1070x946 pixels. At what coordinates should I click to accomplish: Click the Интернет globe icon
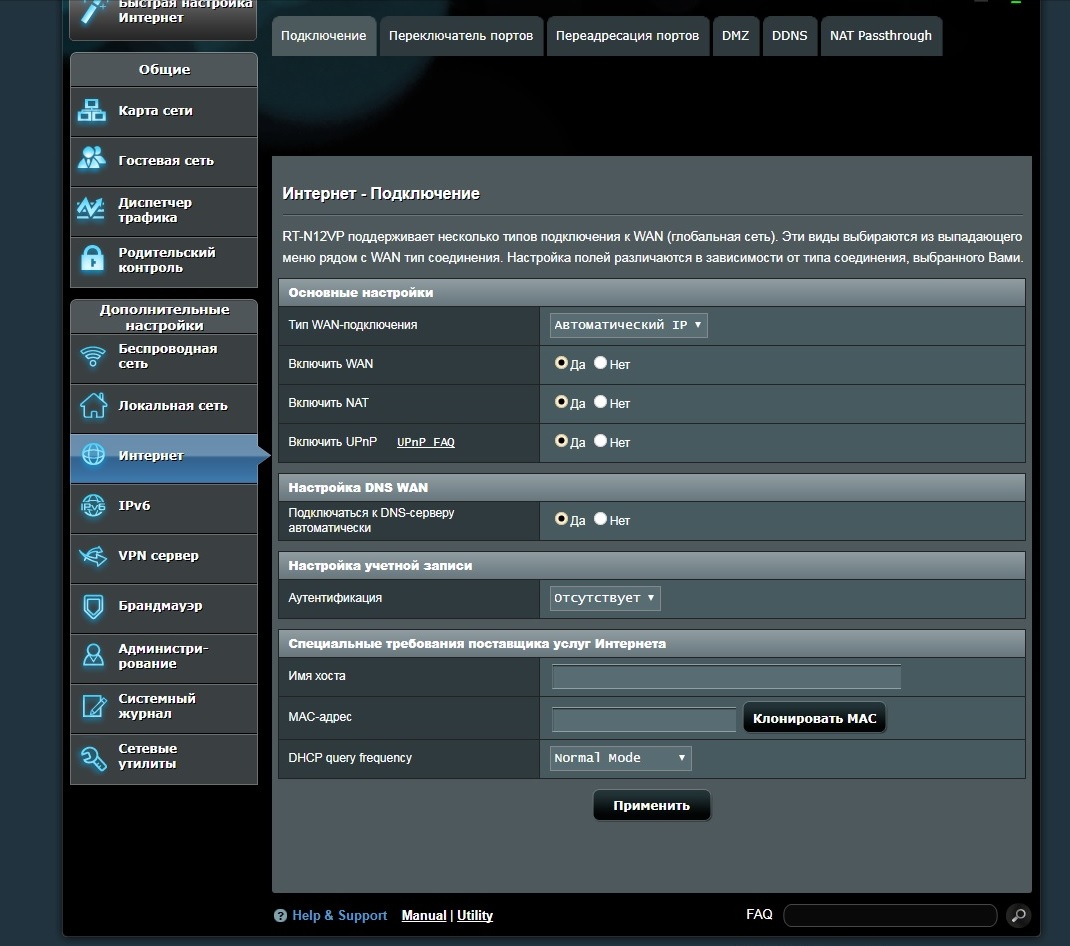coord(93,455)
